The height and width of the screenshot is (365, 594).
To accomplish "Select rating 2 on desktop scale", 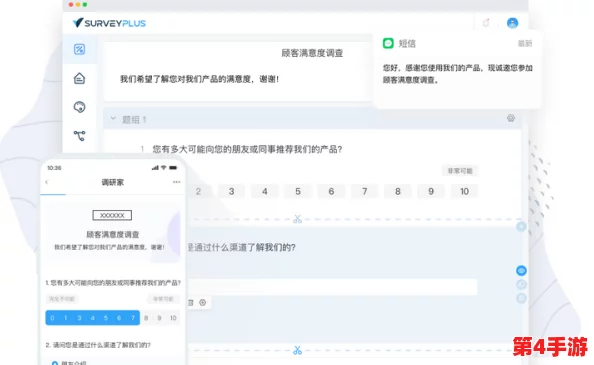I will [198, 192].
